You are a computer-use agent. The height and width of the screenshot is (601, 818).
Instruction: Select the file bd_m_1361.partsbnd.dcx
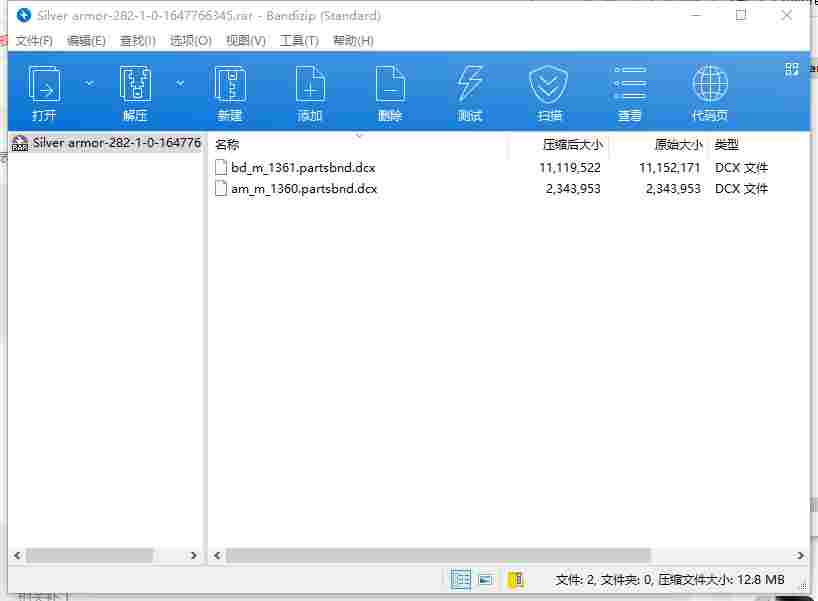click(x=303, y=167)
